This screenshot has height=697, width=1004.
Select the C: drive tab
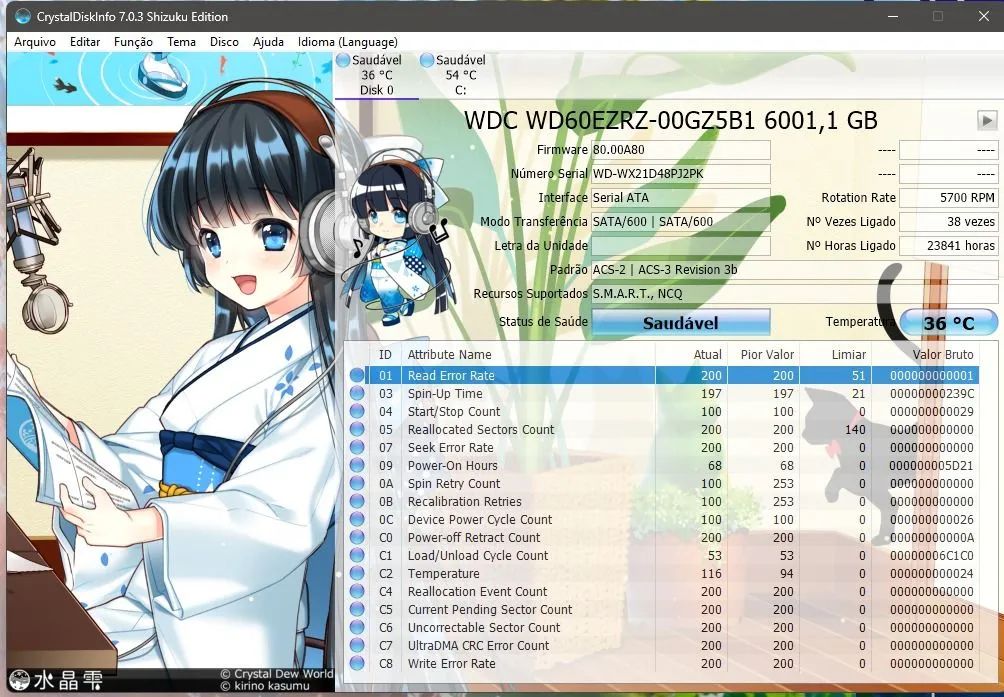[460, 76]
